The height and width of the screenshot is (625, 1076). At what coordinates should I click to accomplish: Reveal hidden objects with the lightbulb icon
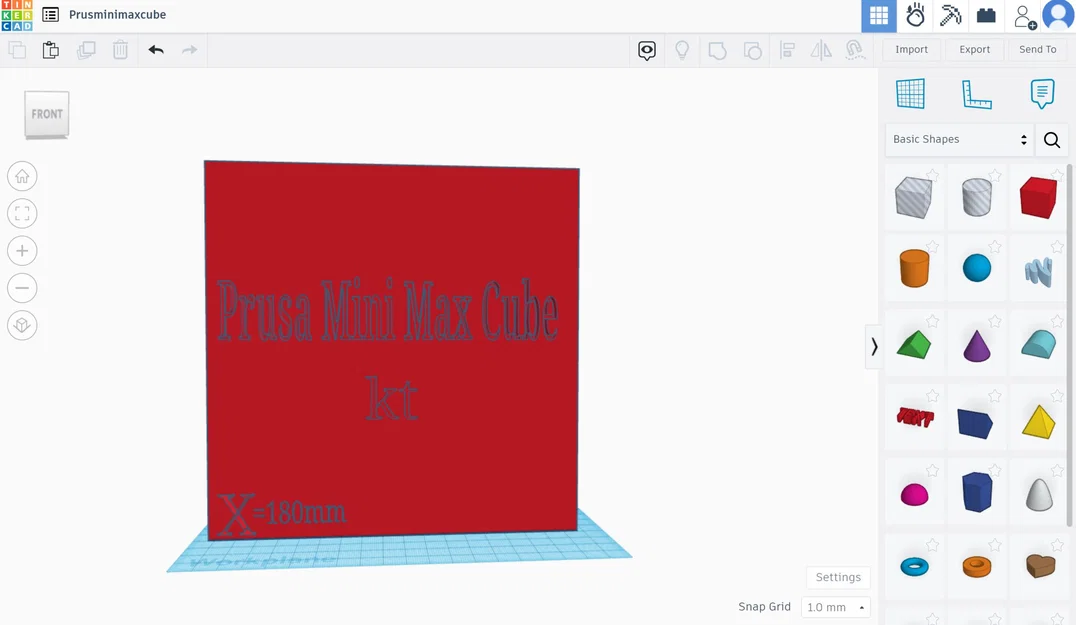(682, 49)
